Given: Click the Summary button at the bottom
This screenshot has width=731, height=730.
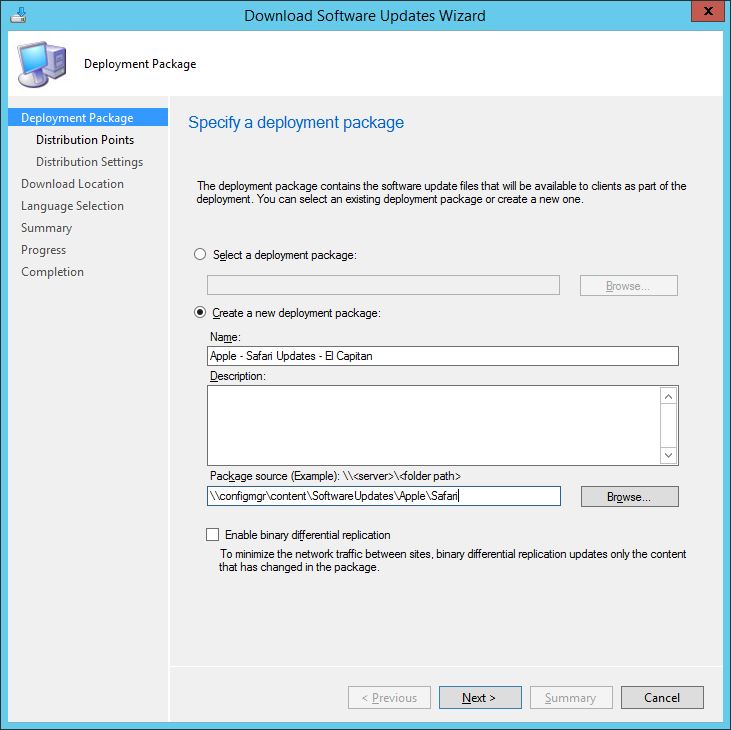Looking at the screenshot, I should [x=571, y=697].
